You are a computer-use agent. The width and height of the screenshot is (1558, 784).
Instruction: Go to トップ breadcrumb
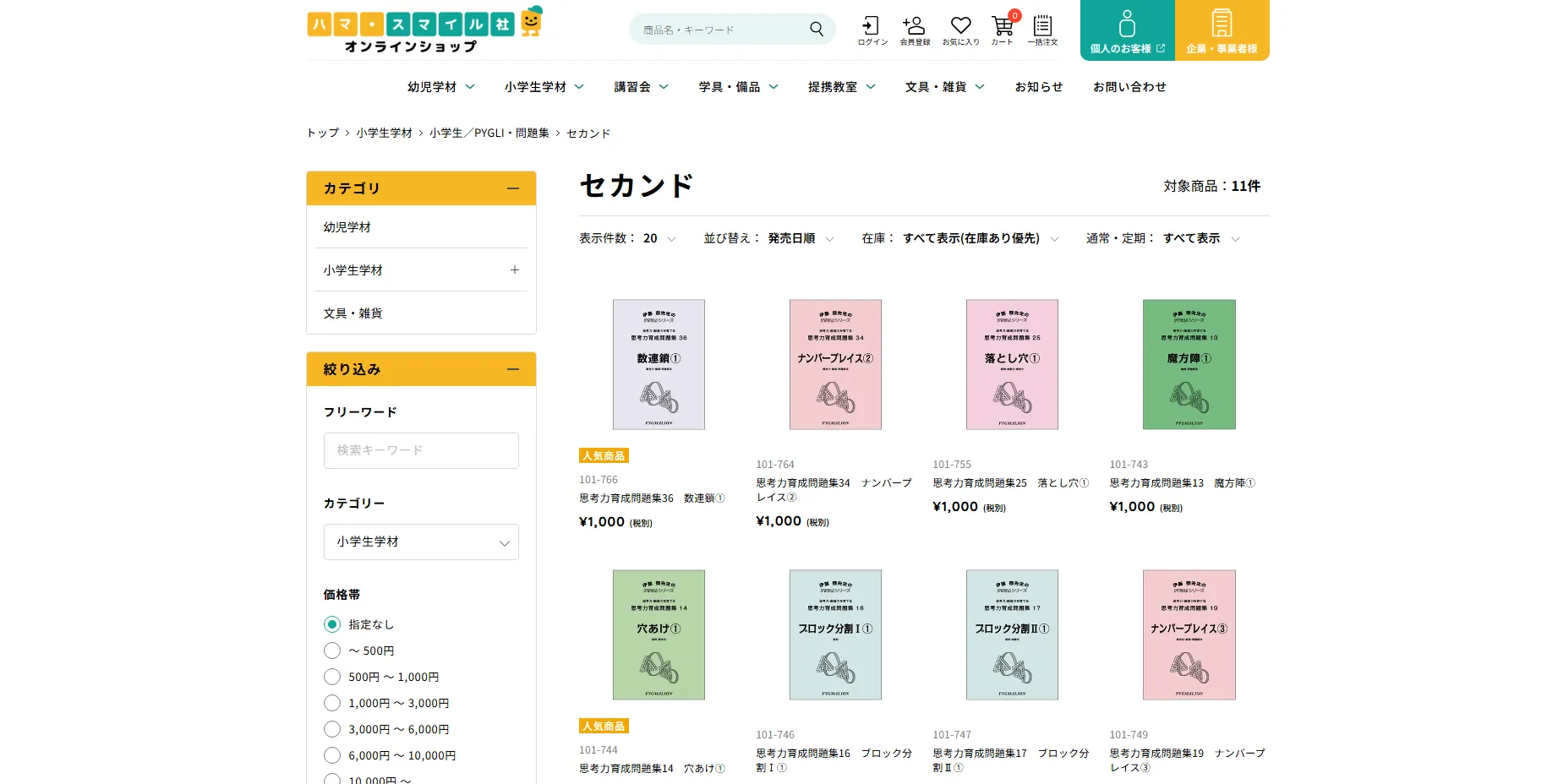(322, 133)
